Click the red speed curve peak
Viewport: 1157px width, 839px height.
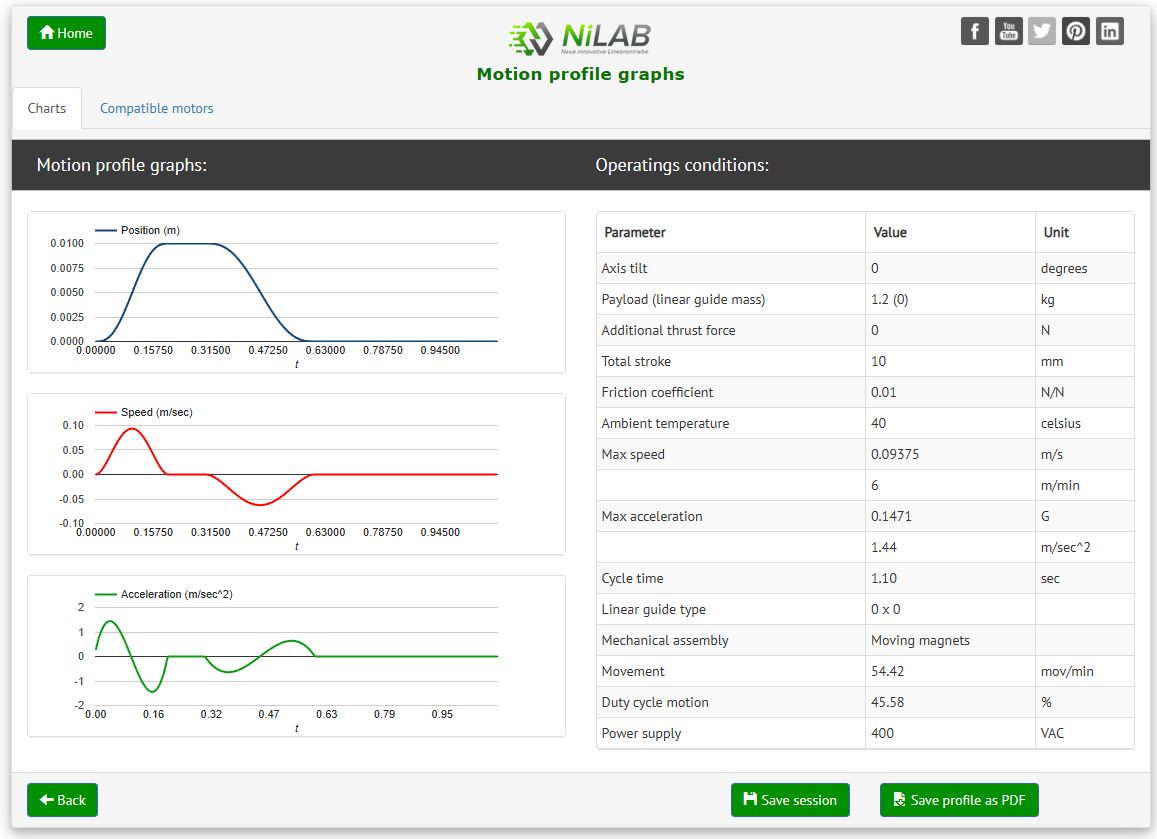pos(131,428)
